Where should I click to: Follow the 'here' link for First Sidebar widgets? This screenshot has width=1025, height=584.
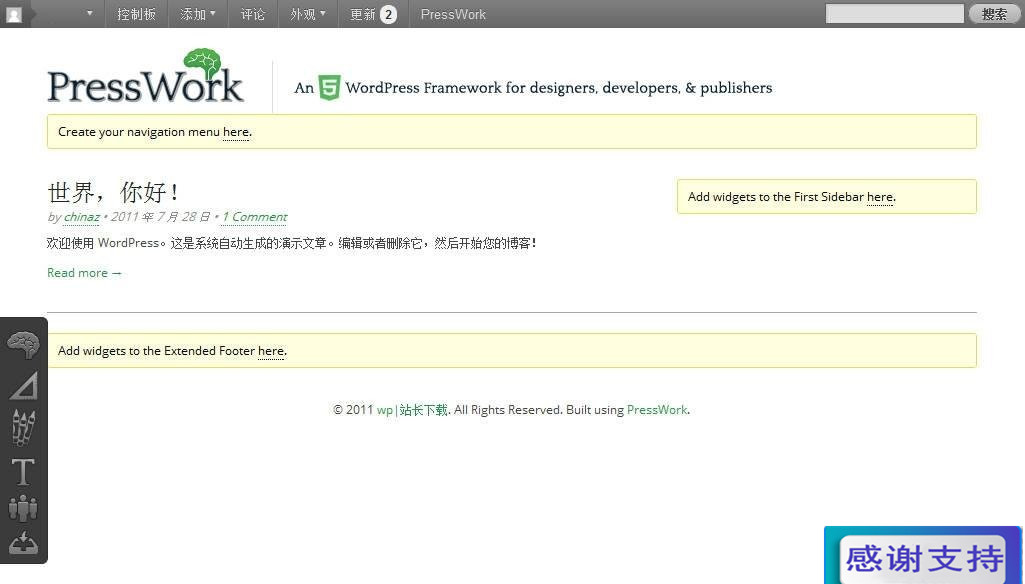880,197
